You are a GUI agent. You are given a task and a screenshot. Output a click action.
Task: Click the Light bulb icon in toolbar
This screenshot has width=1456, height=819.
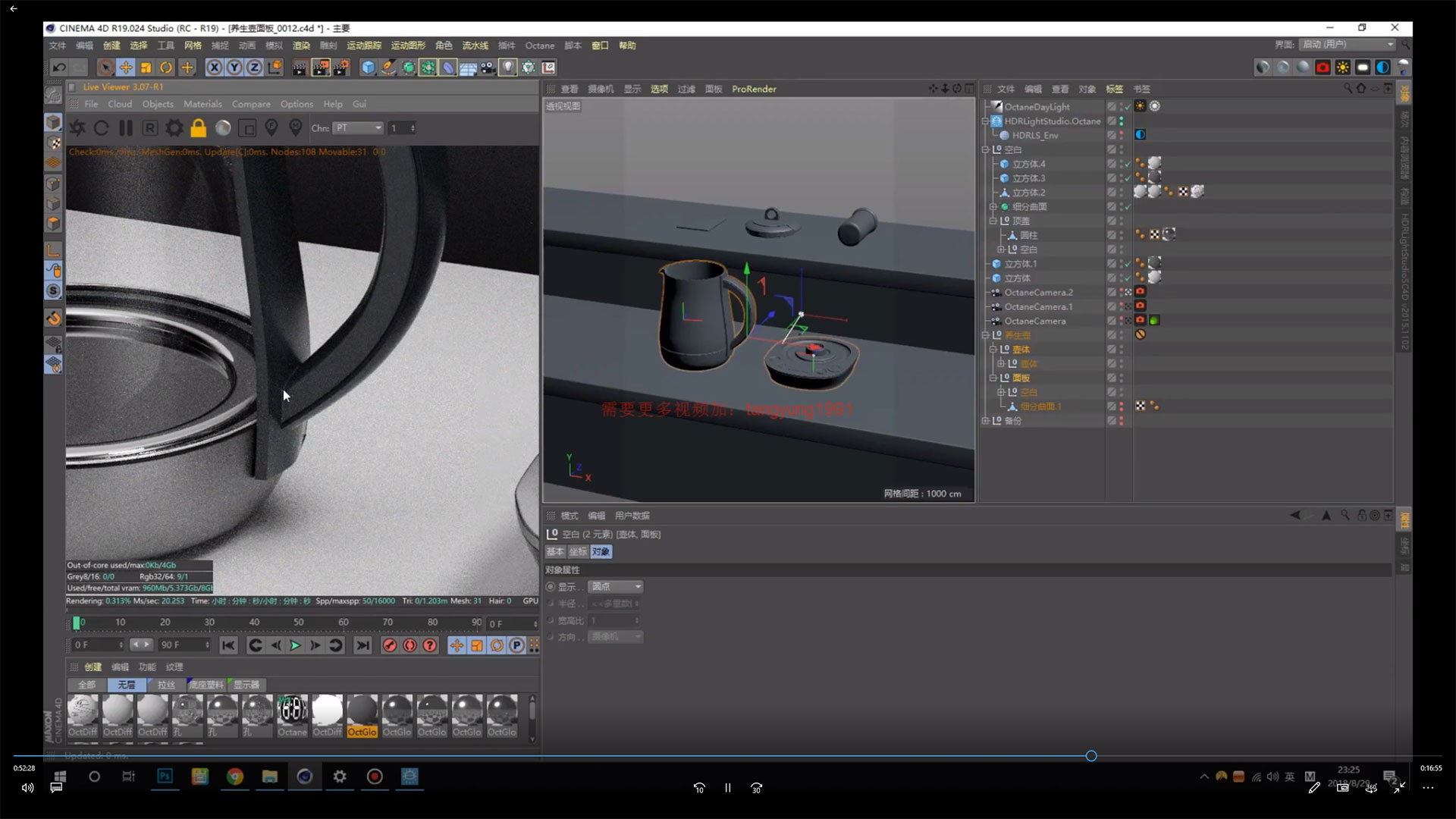[x=508, y=67]
